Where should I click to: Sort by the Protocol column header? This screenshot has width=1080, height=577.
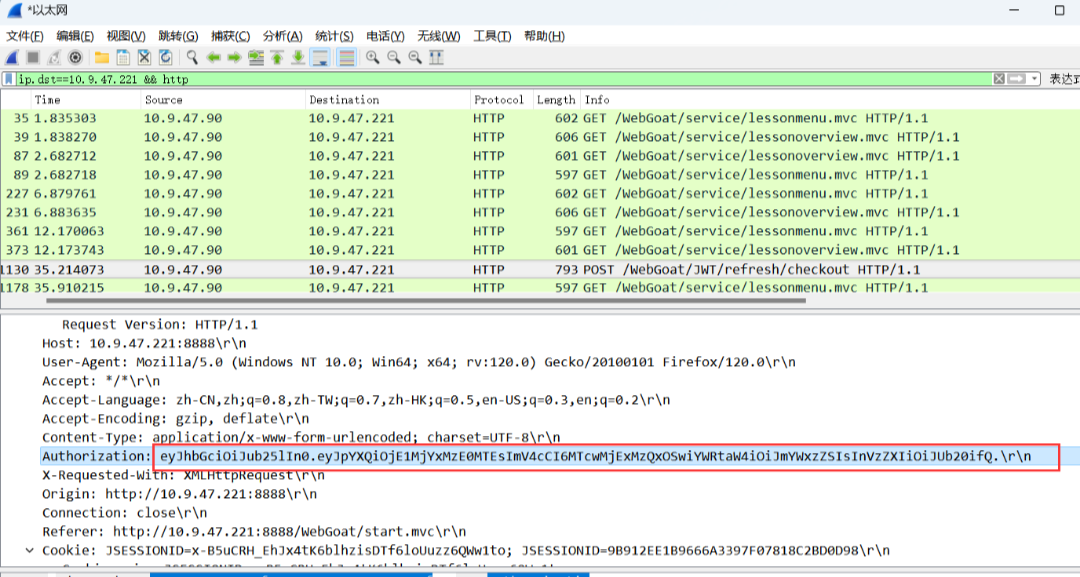tap(501, 100)
